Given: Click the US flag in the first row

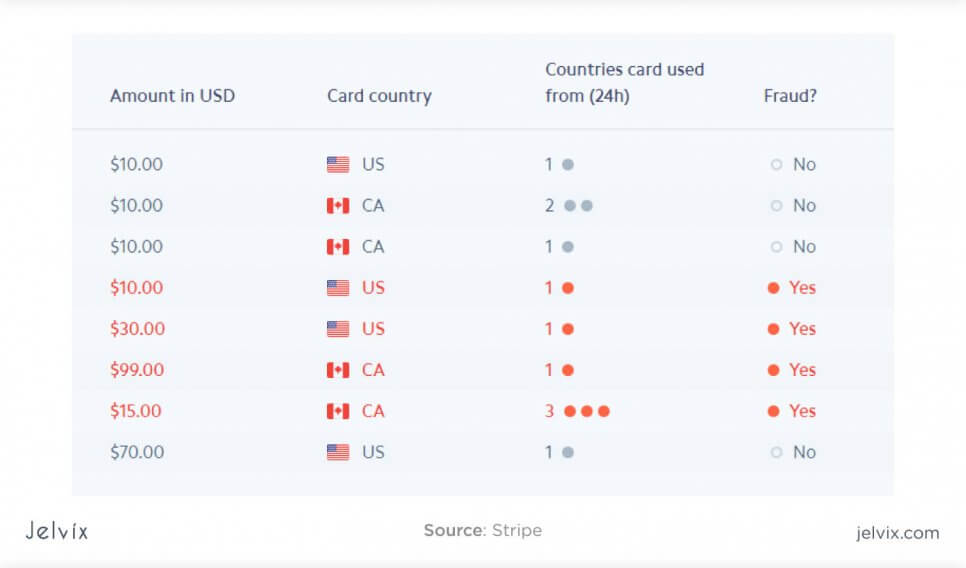Looking at the screenshot, I should pos(338,164).
